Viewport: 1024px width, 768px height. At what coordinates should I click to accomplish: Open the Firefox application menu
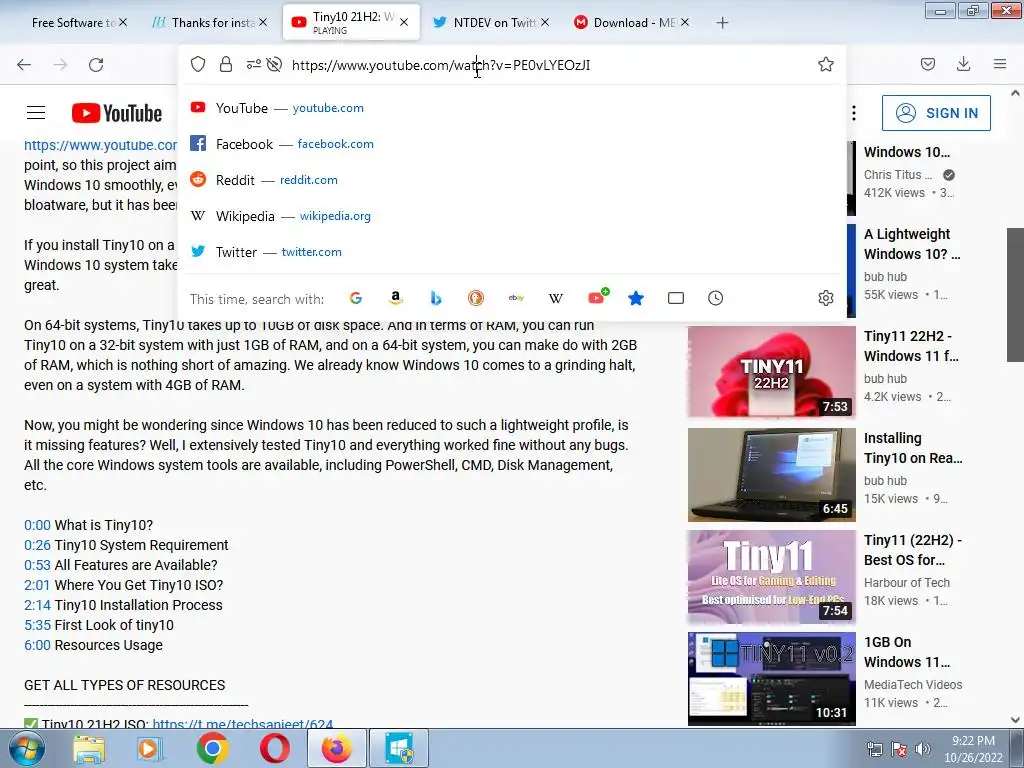pyautogui.click(x=1000, y=64)
